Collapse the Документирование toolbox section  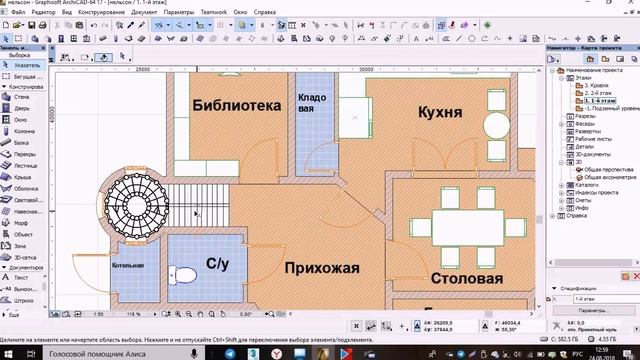tap(4, 268)
